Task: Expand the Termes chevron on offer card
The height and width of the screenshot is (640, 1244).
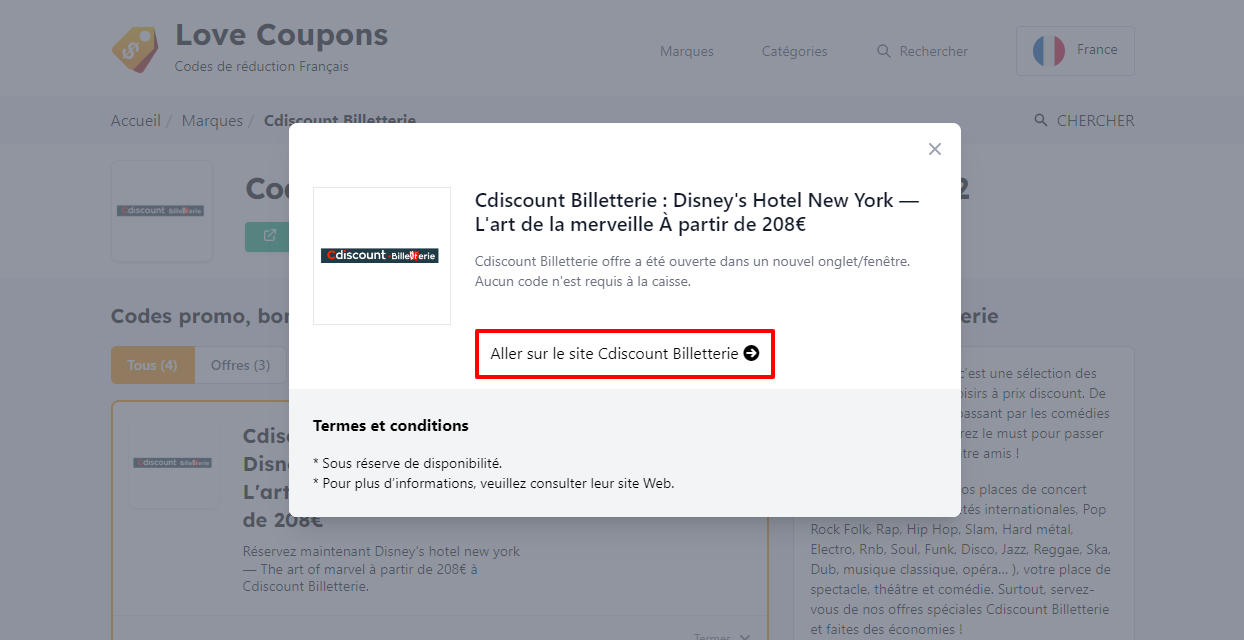Action: click(744, 637)
